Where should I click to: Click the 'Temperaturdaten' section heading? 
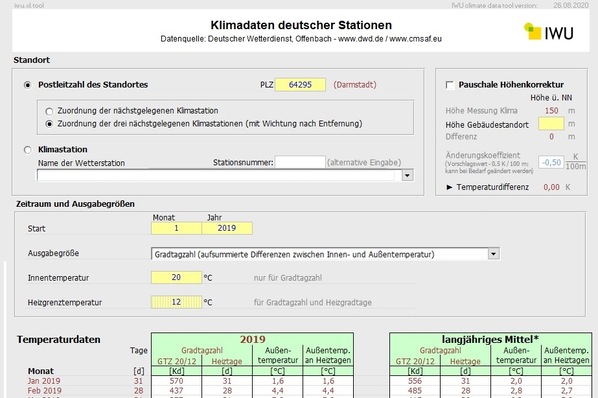(58, 339)
